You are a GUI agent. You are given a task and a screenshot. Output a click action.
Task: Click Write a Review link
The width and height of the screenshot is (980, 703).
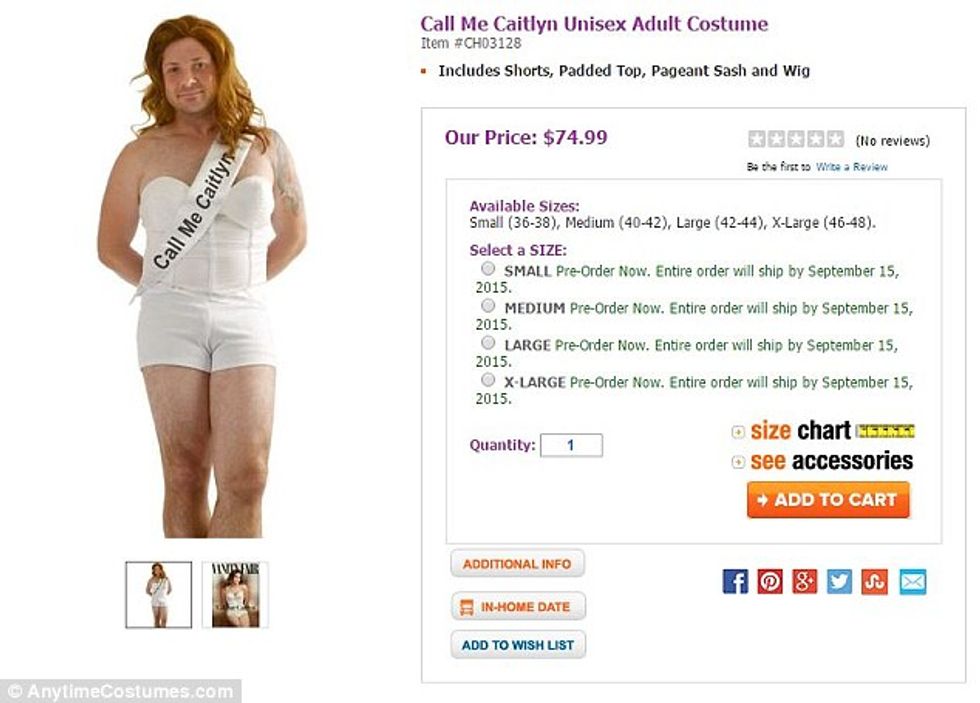coord(851,167)
